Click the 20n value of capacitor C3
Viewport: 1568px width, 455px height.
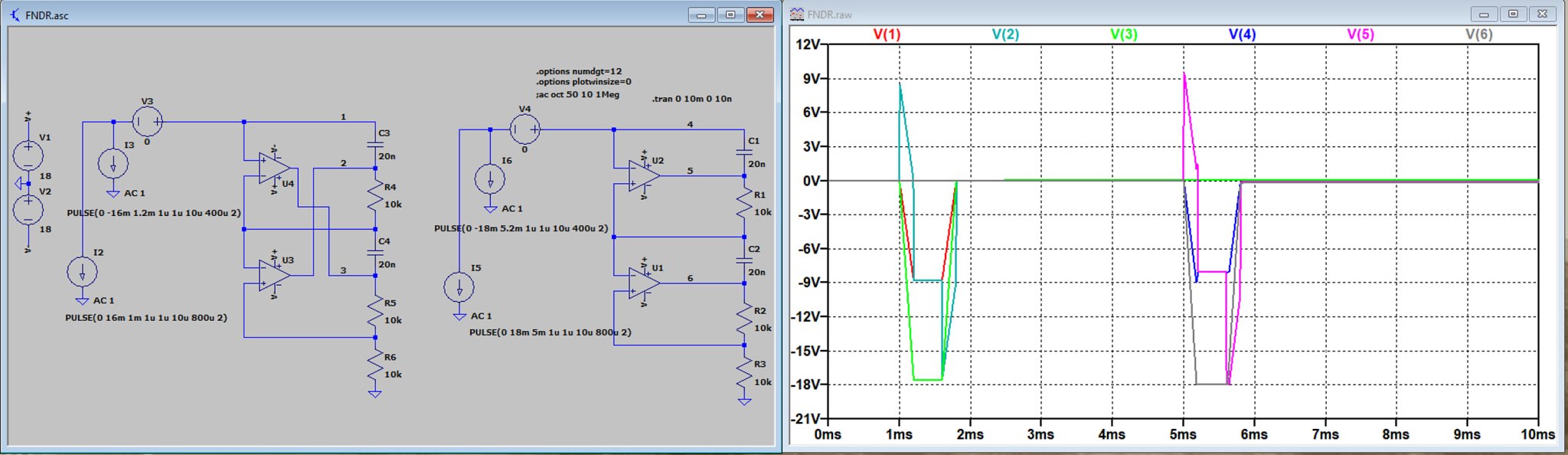(387, 156)
